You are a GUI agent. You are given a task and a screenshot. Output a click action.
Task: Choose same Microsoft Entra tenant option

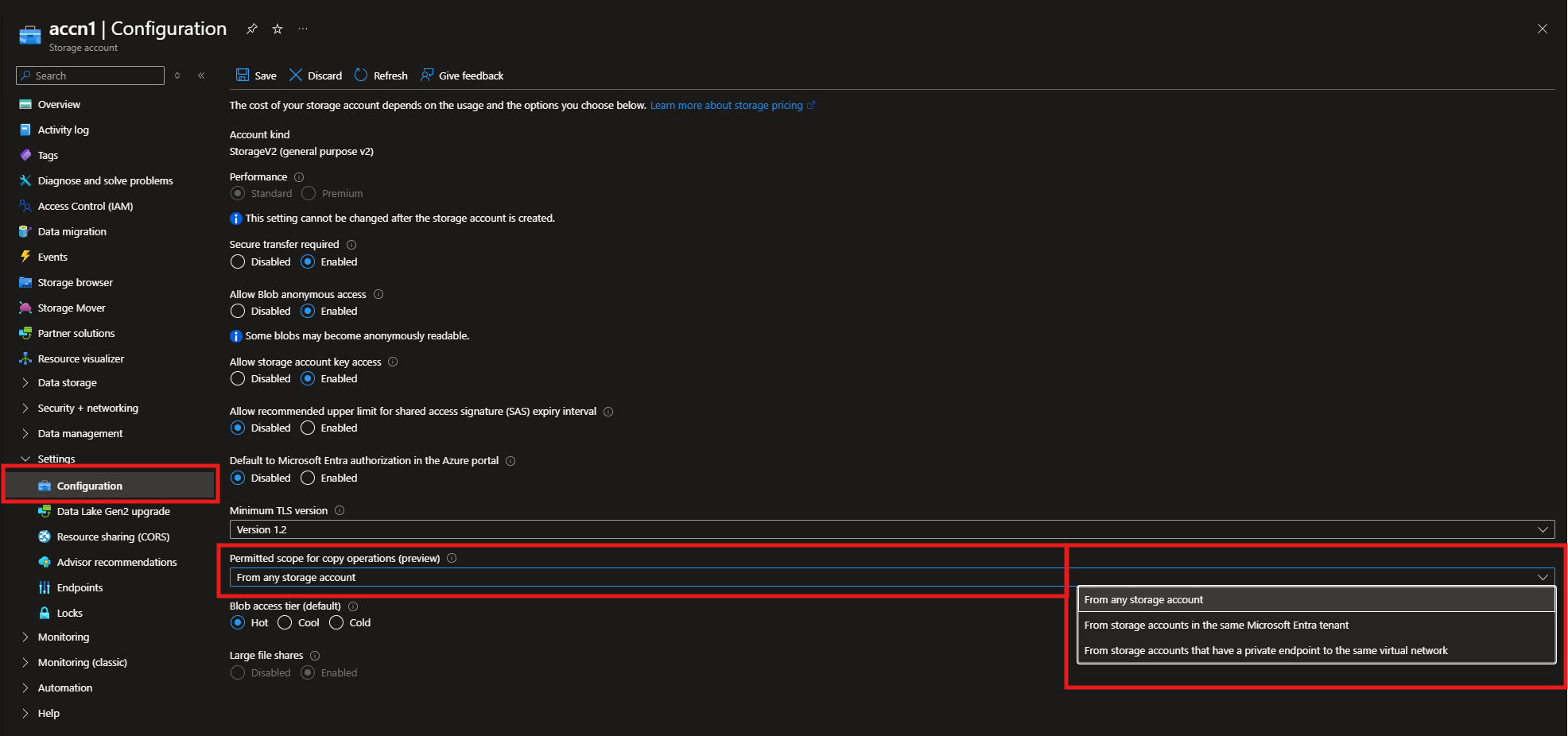(x=1317, y=625)
